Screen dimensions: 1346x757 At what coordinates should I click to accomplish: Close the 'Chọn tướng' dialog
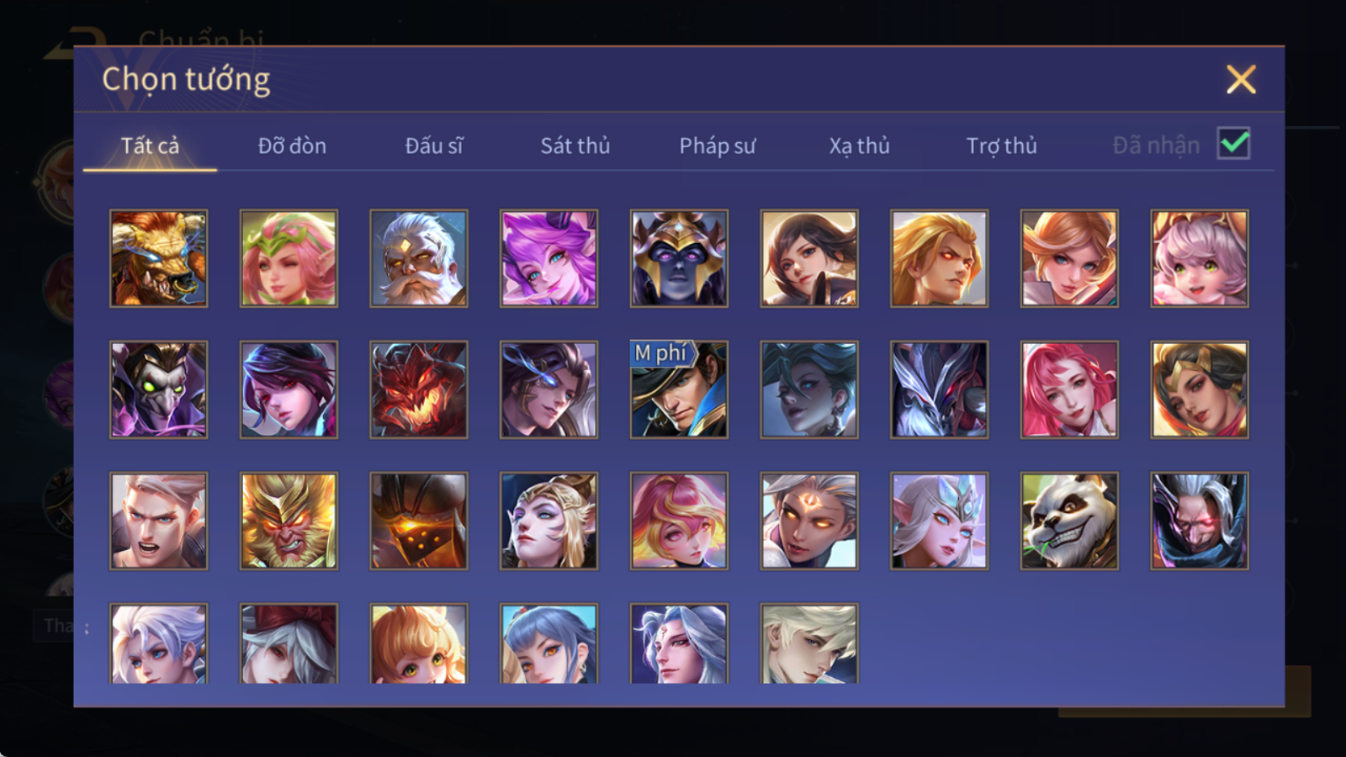click(x=1241, y=79)
